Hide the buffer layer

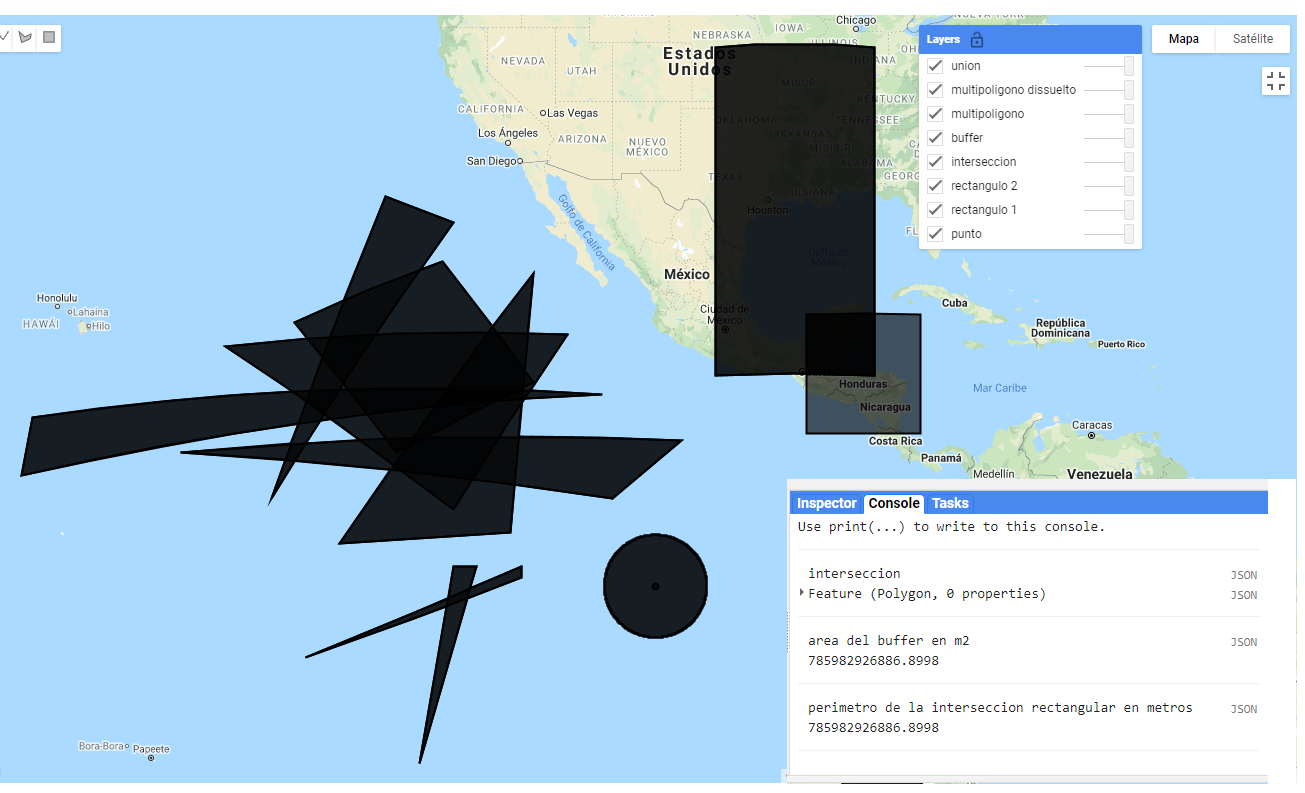pos(936,138)
